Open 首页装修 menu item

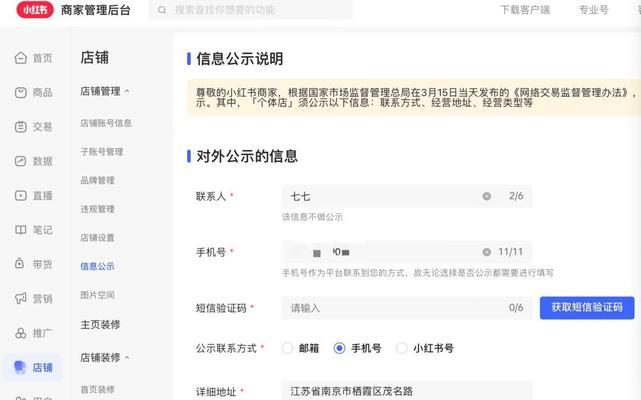coord(97,389)
